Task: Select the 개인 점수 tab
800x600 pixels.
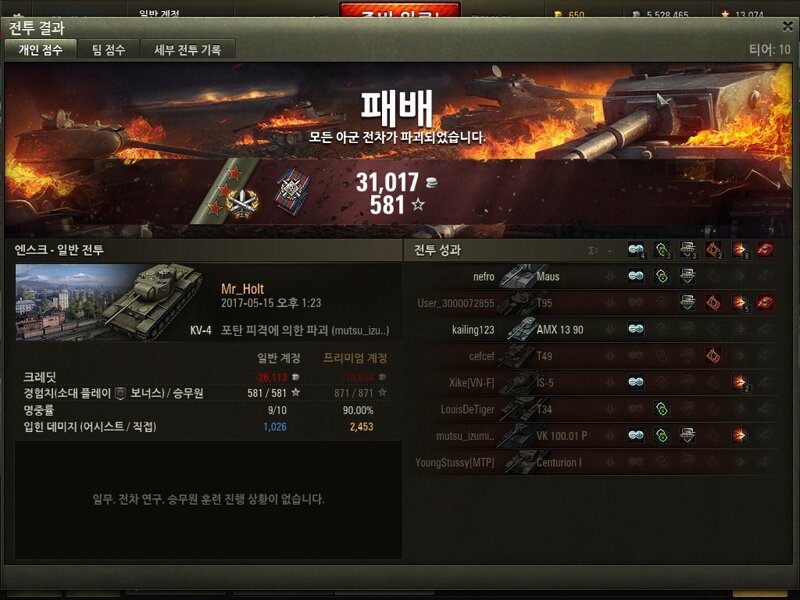Action: (x=40, y=49)
